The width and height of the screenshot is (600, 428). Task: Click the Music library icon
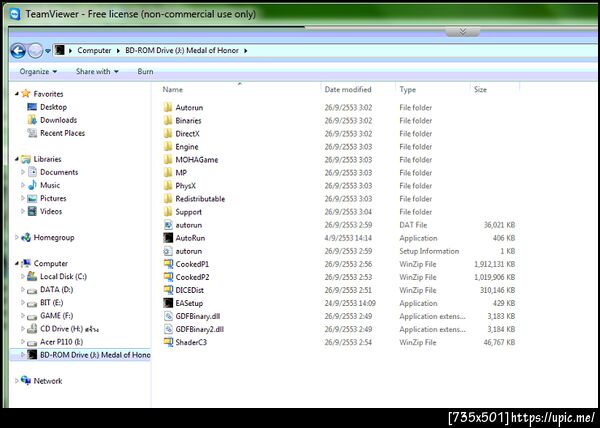pyautogui.click(x=33, y=185)
